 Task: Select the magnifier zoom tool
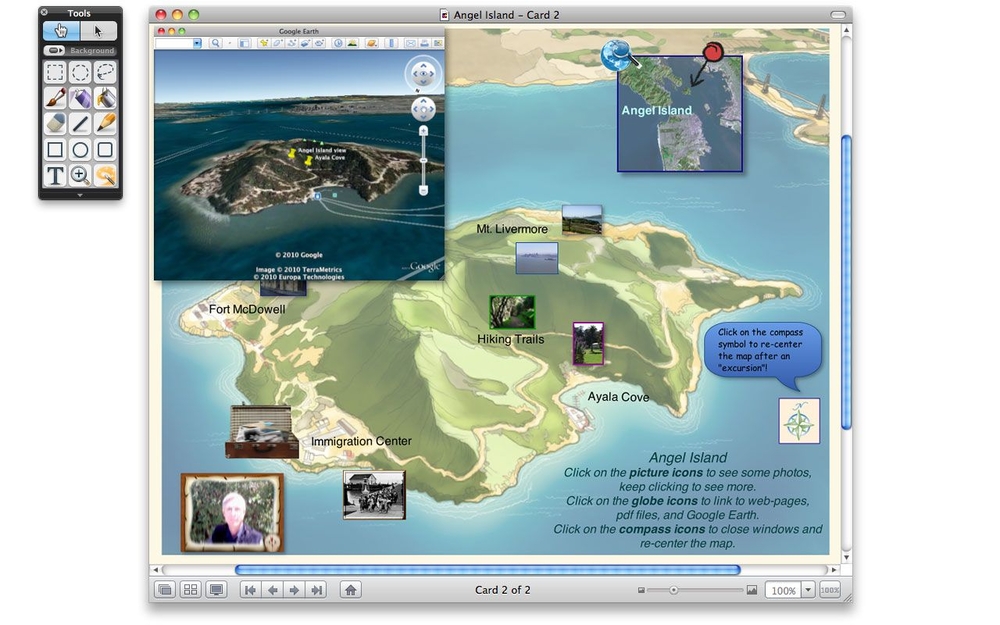click(x=80, y=175)
